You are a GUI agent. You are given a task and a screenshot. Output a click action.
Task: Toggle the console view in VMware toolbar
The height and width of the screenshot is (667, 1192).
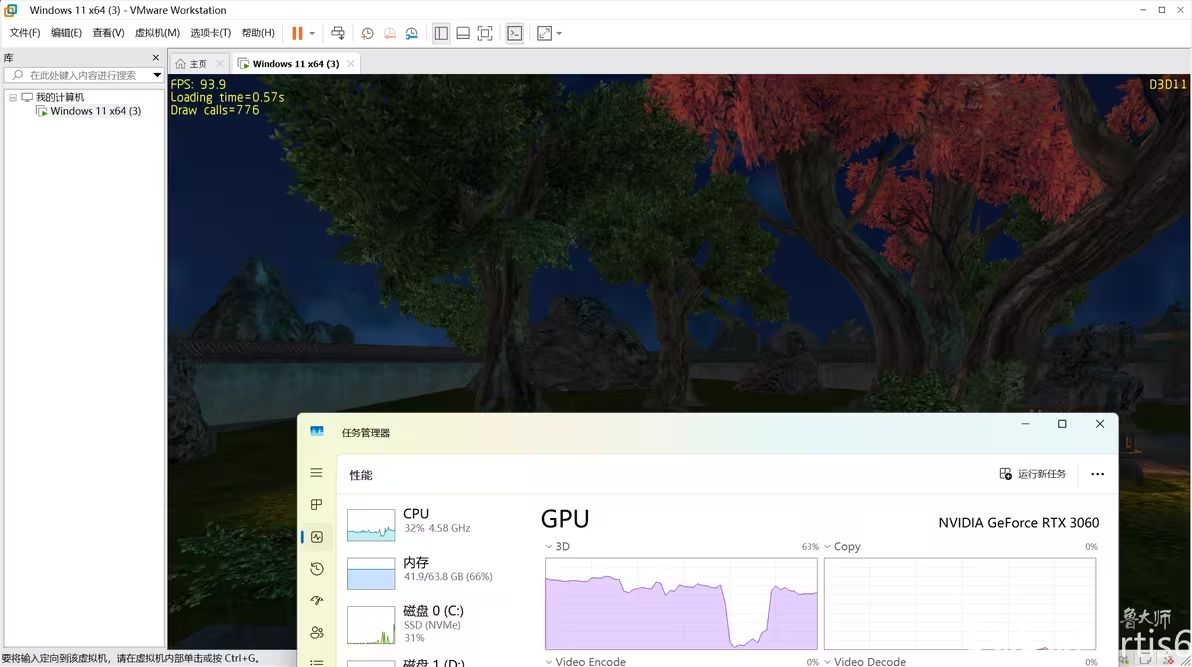[x=515, y=33]
